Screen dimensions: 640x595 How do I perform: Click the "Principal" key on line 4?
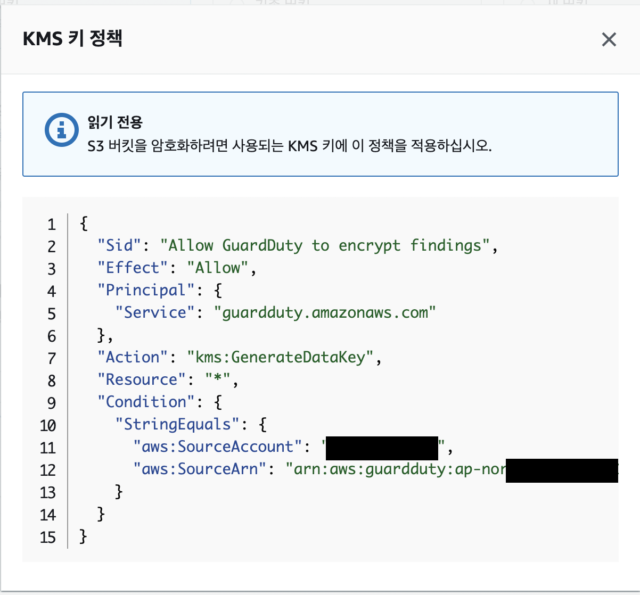click(146, 291)
